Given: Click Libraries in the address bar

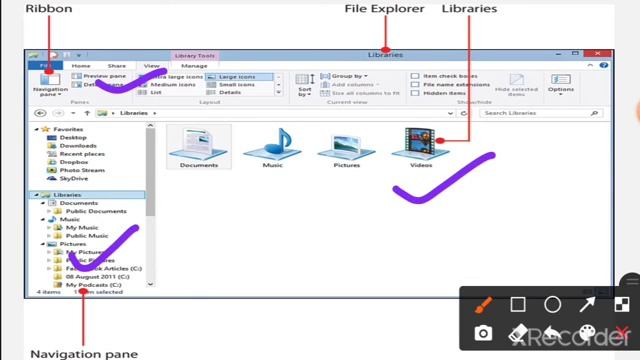Looking at the screenshot, I should (x=134, y=113).
